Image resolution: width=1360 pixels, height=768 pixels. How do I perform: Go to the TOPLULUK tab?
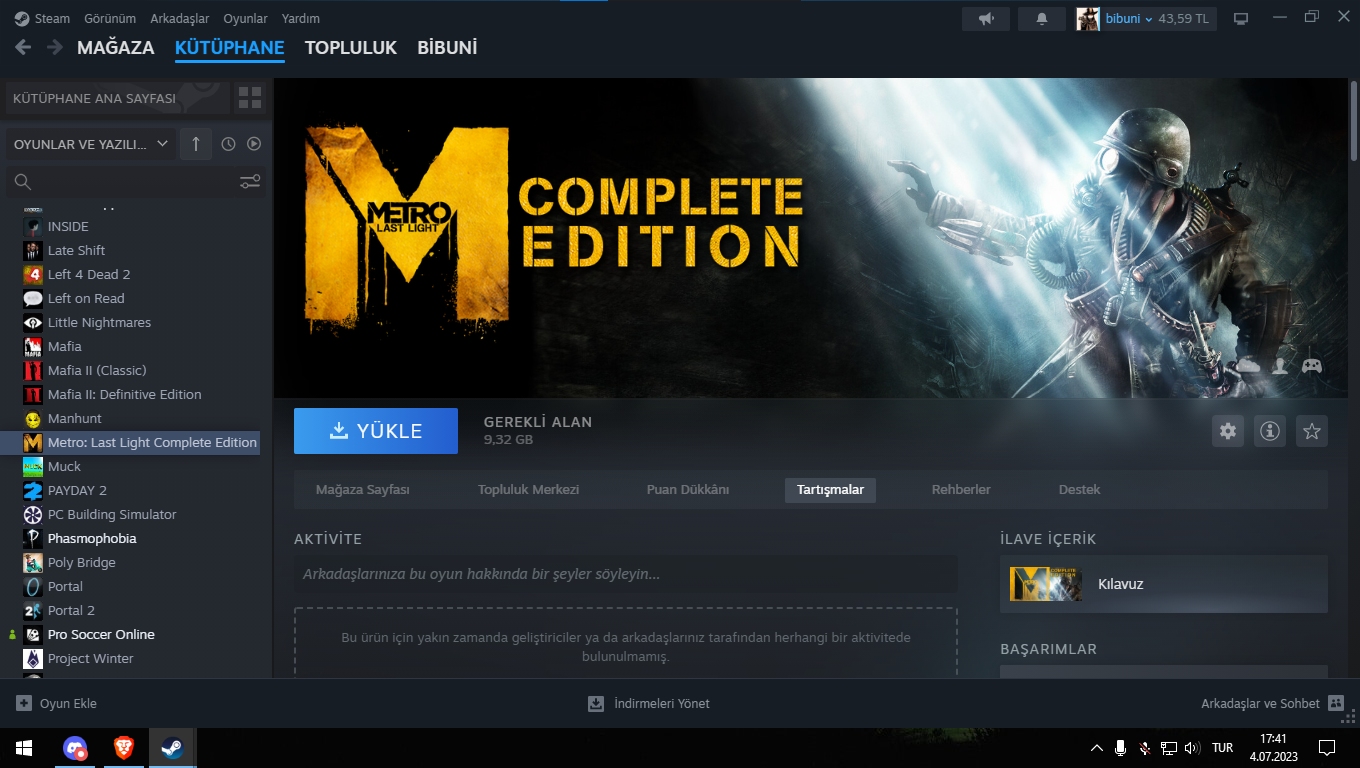(351, 47)
